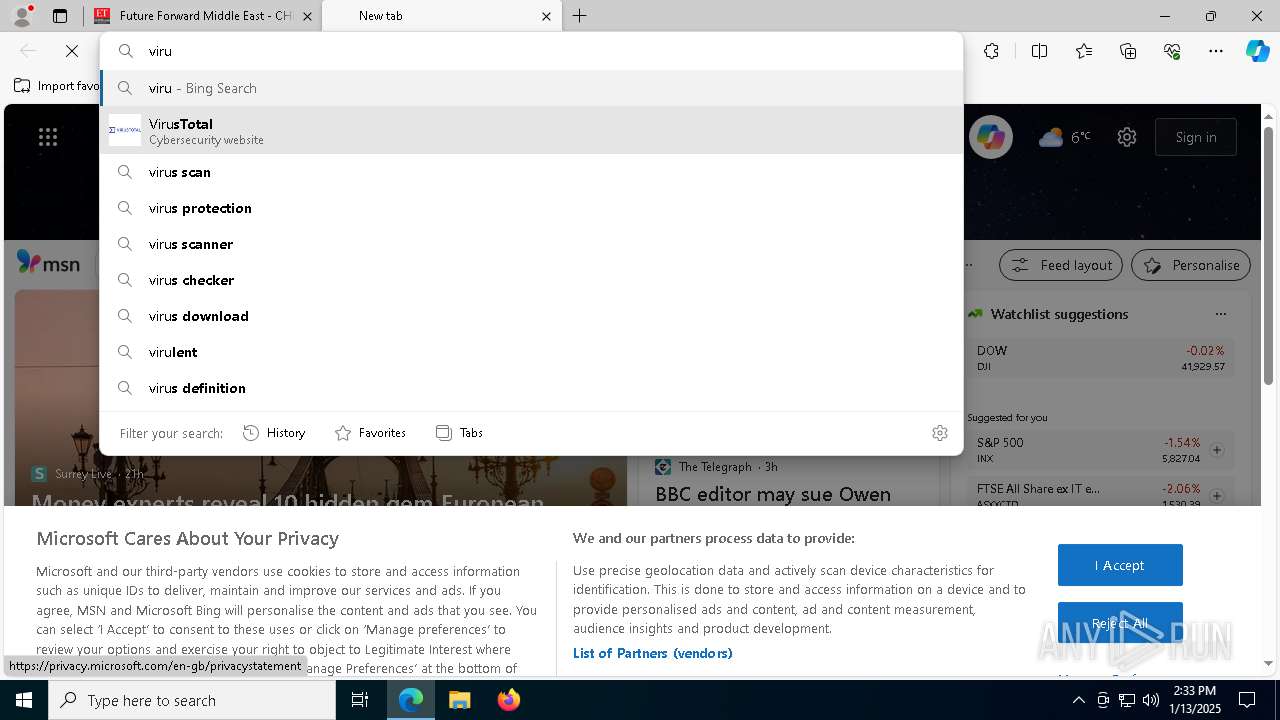Open Microsoft Edge from the taskbar
Image resolution: width=1280 pixels, height=720 pixels.
411,700
